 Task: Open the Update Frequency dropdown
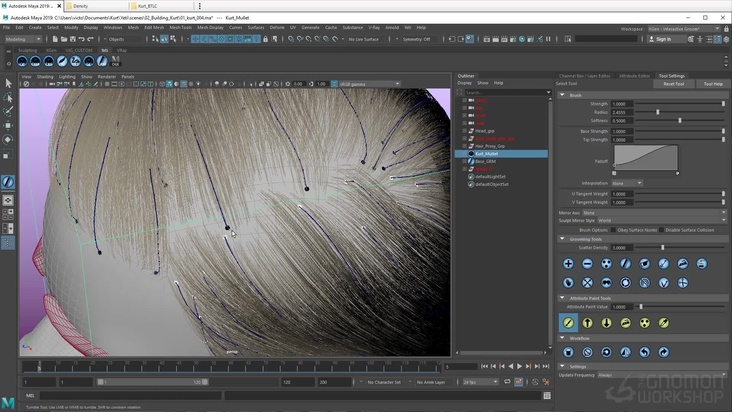[662, 375]
